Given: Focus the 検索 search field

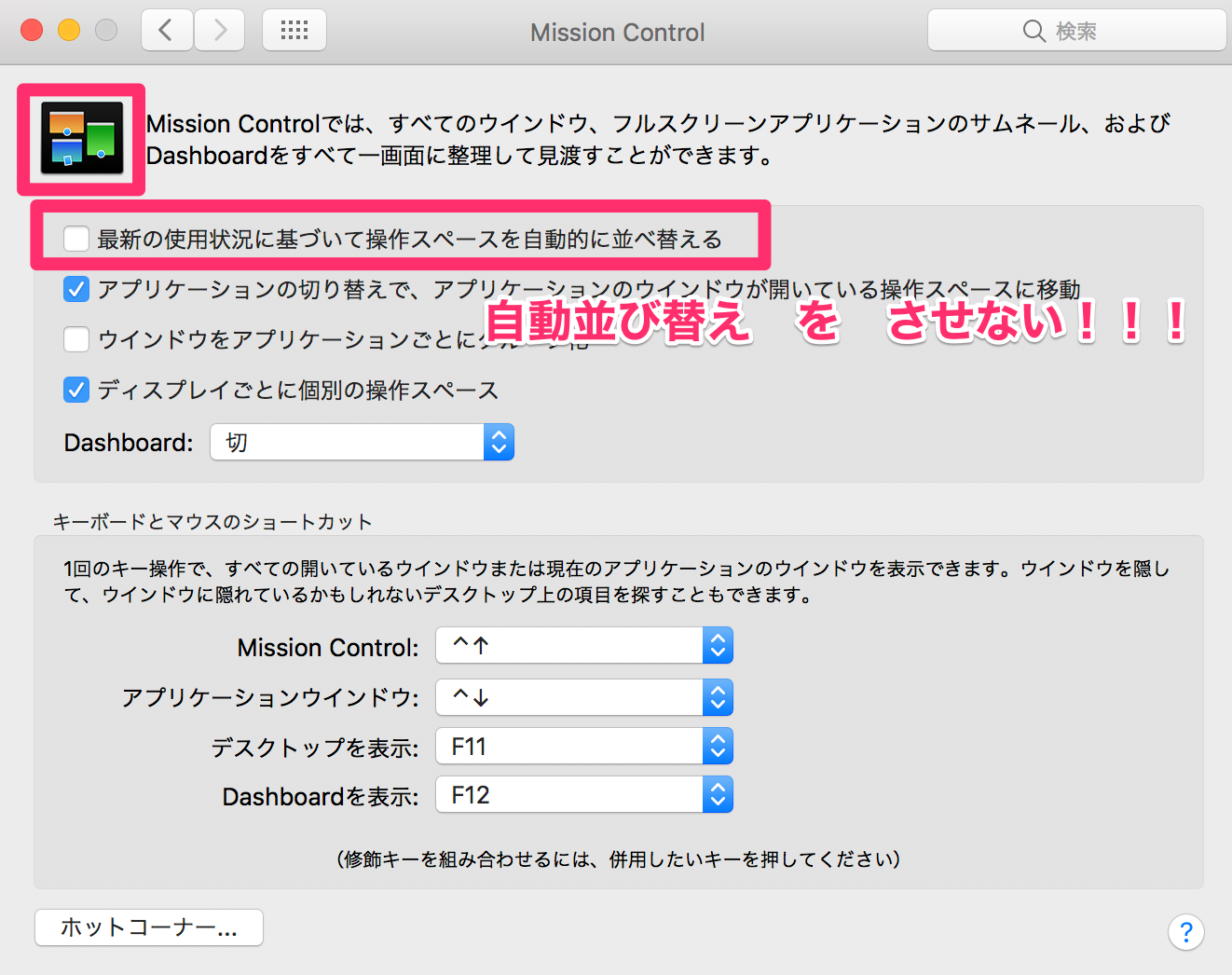Looking at the screenshot, I should 1076,31.
